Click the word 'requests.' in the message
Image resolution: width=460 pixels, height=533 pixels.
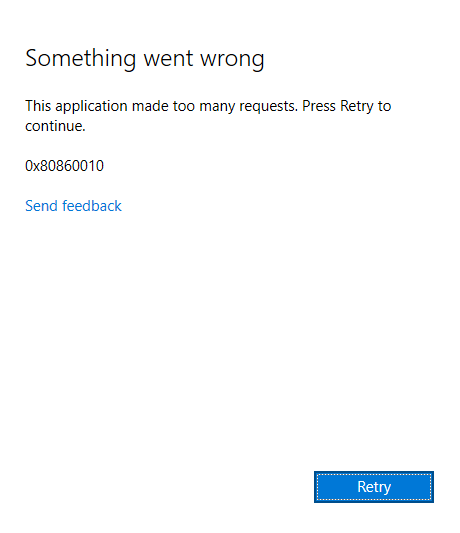click(x=269, y=107)
